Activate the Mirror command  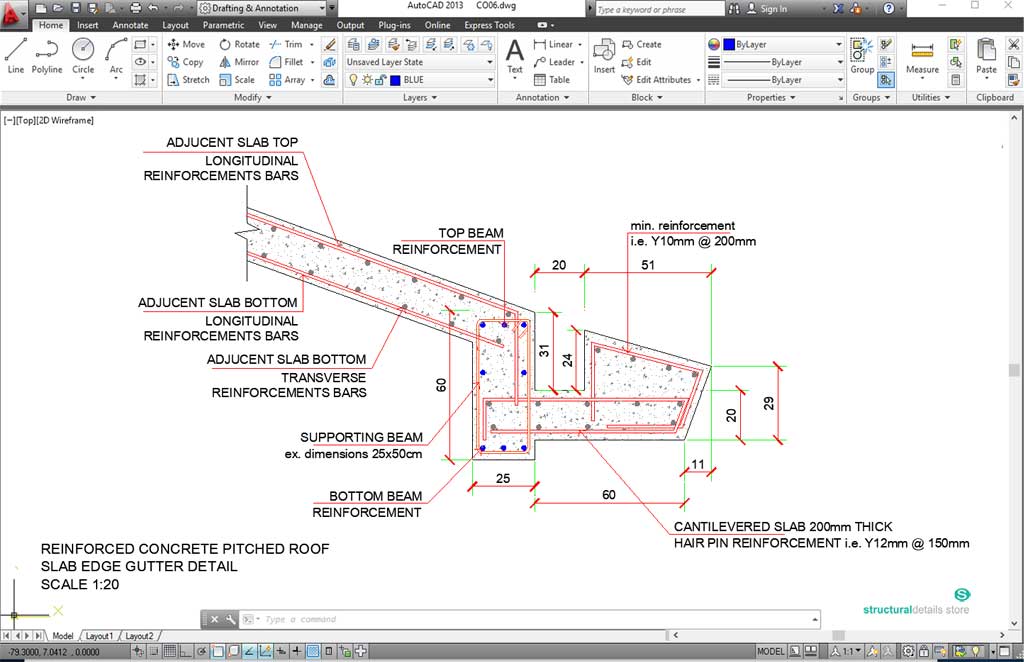(239, 62)
